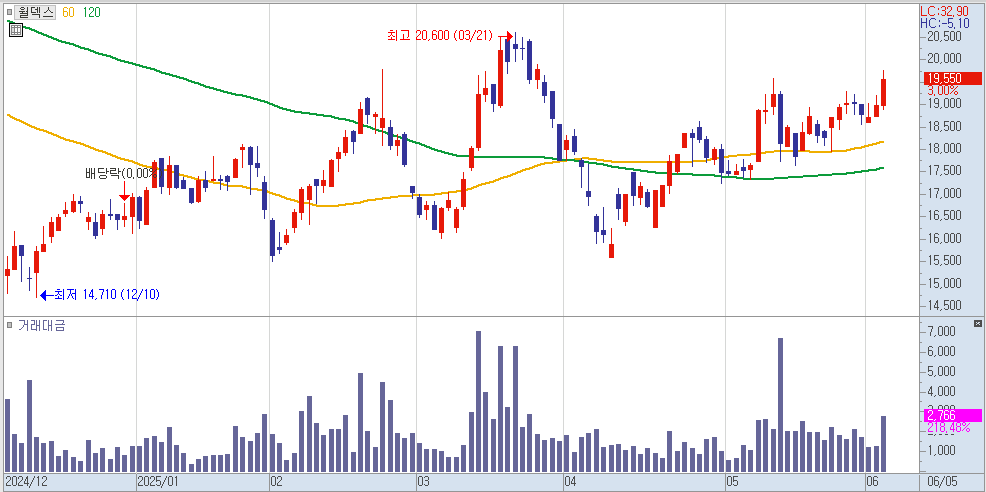Select the 120-day moving average label
The image size is (986, 492).
pos(91,12)
